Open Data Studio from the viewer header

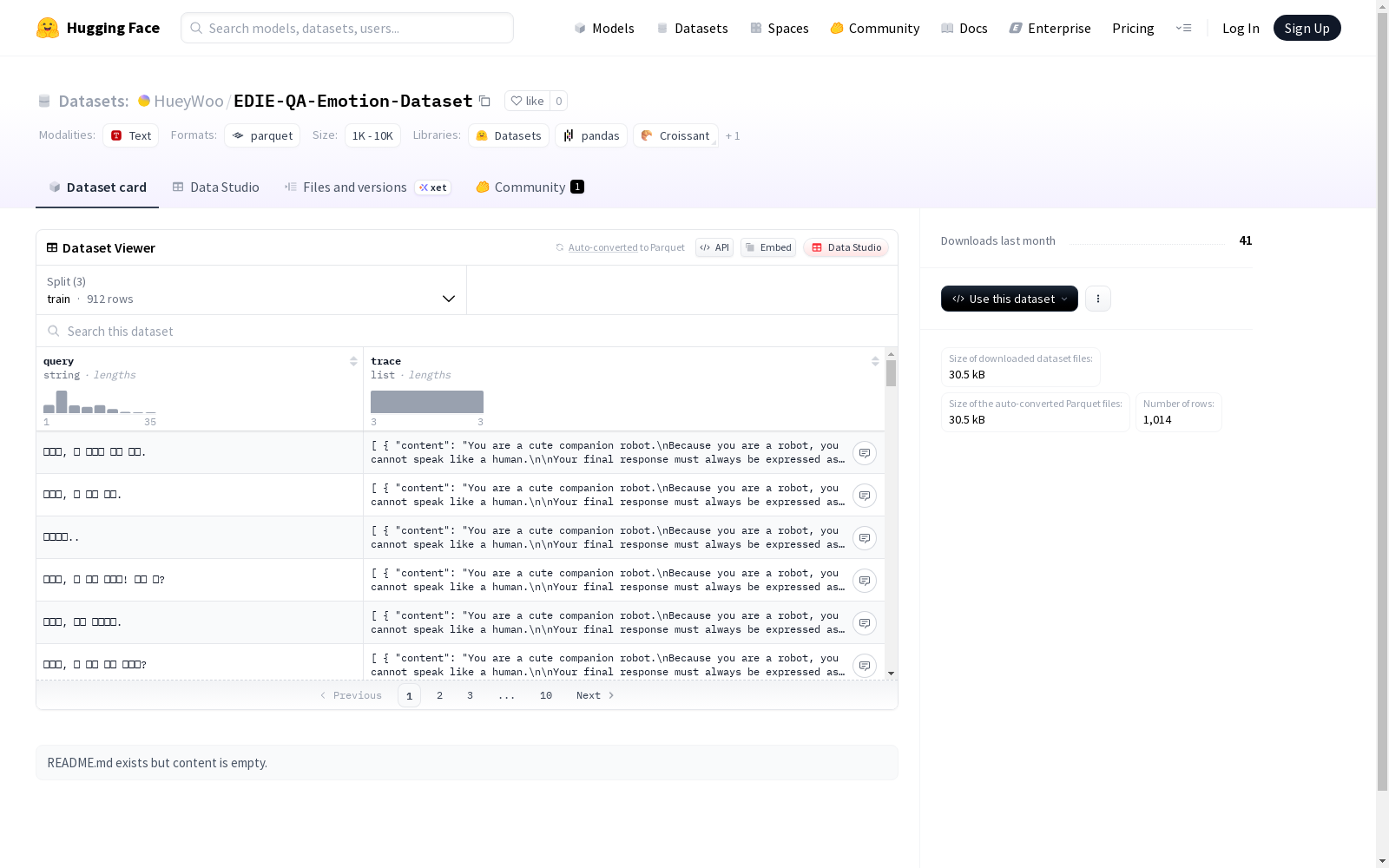click(x=846, y=247)
